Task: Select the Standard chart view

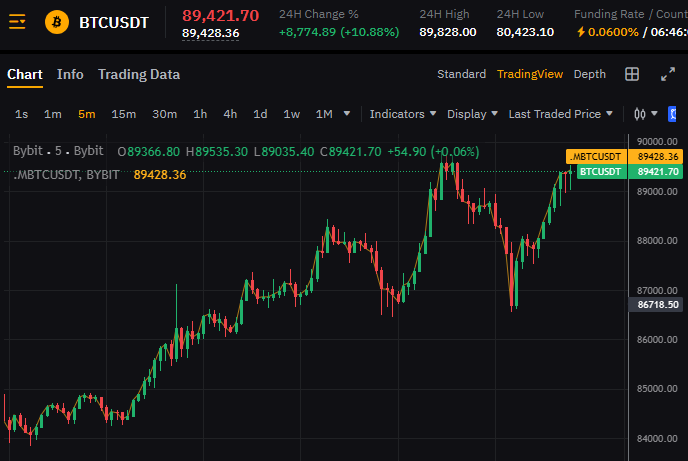Action: coord(461,74)
